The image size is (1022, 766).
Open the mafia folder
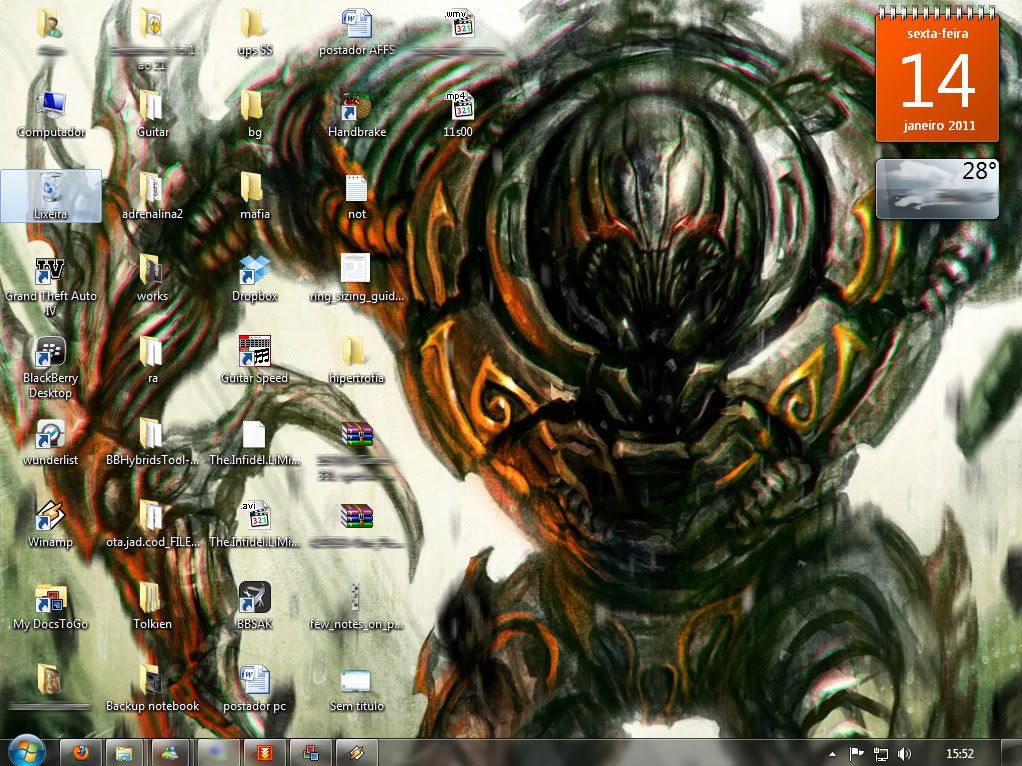click(254, 196)
